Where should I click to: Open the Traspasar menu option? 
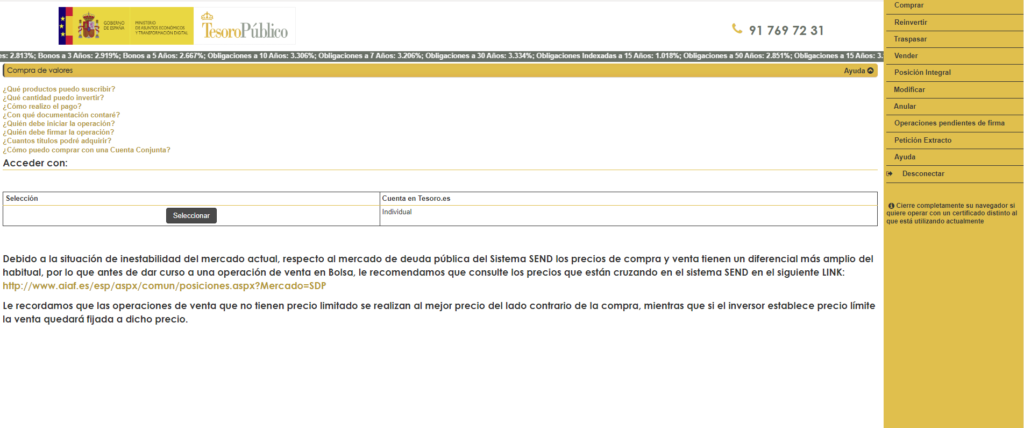click(x=910, y=39)
